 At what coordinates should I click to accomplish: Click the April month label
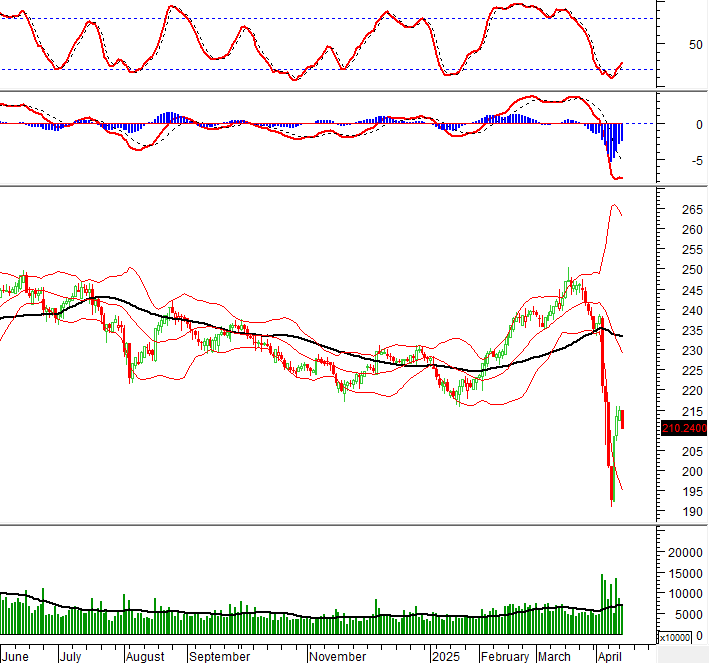(610, 657)
